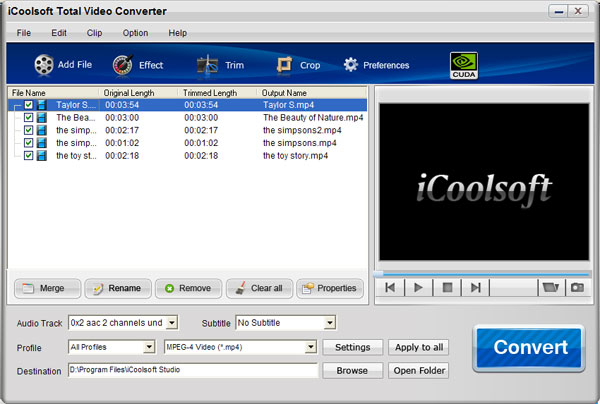600x404 pixels.
Task: Click film icon beside Taylor S row
Action: coord(42,105)
